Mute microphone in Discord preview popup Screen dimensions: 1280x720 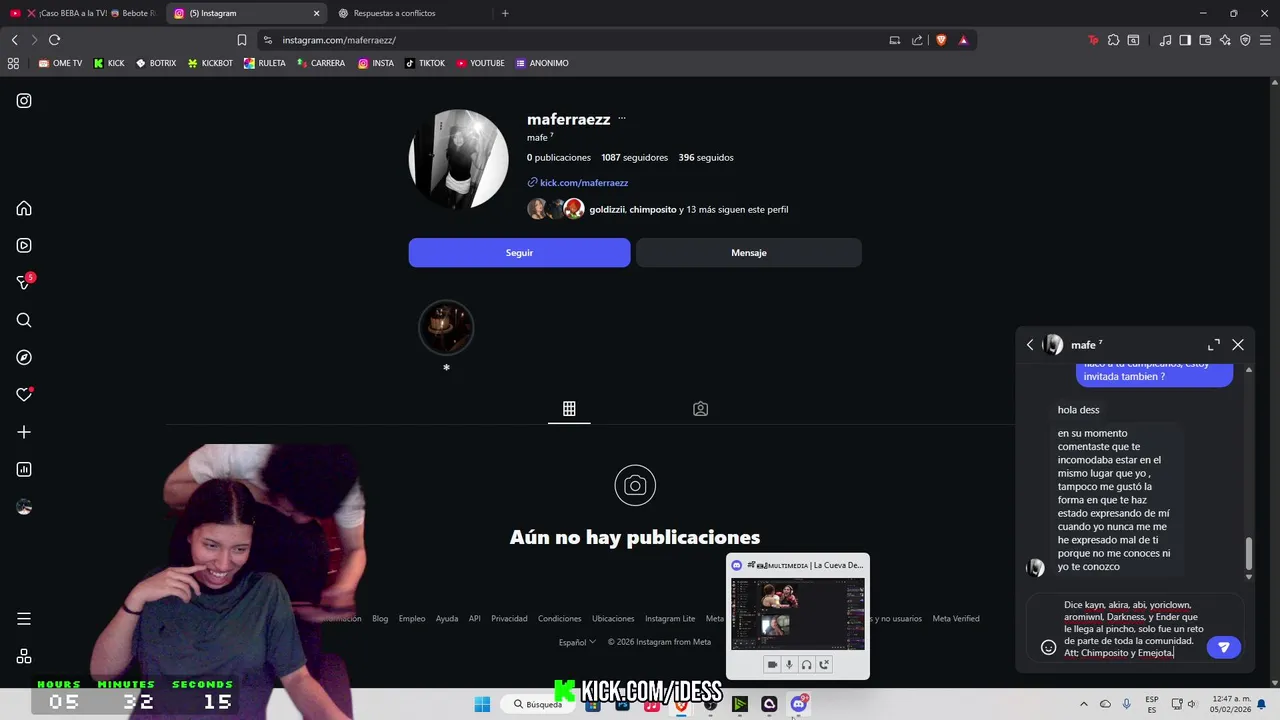click(x=789, y=664)
